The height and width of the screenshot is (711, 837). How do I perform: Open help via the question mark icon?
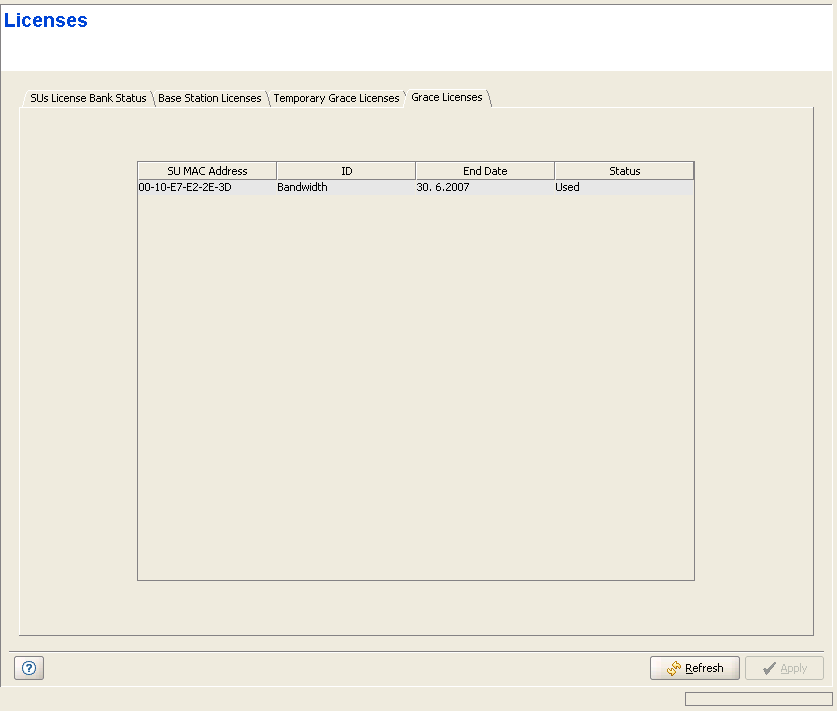point(28,669)
